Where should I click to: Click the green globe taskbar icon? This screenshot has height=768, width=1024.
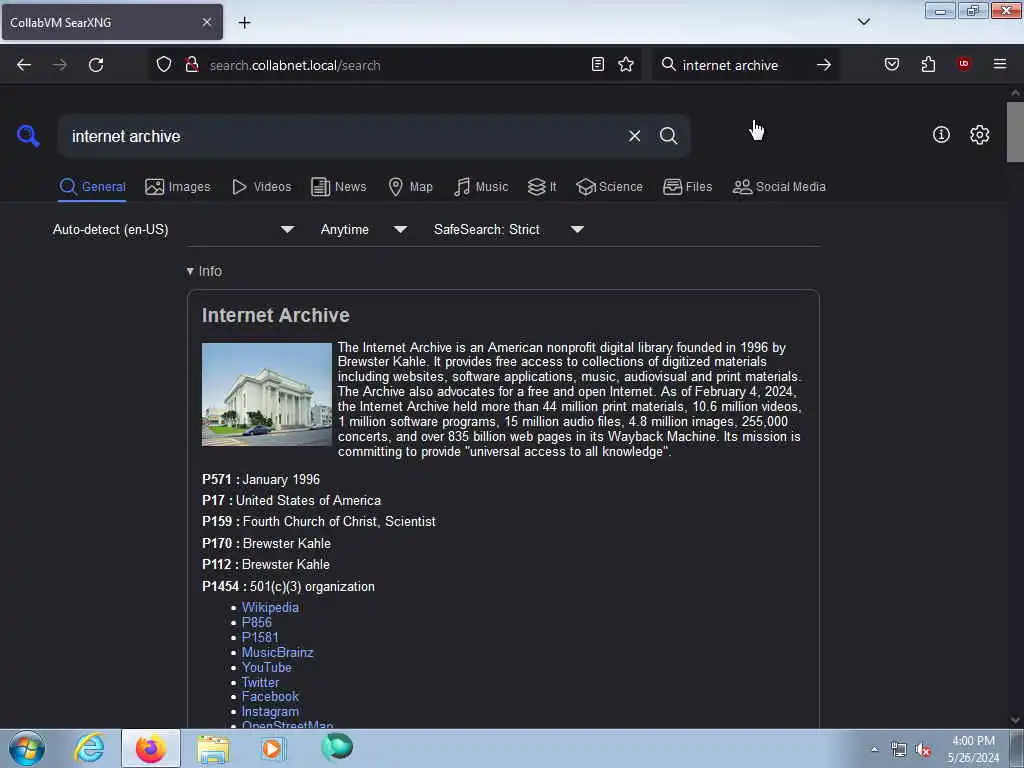pyautogui.click(x=337, y=747)
